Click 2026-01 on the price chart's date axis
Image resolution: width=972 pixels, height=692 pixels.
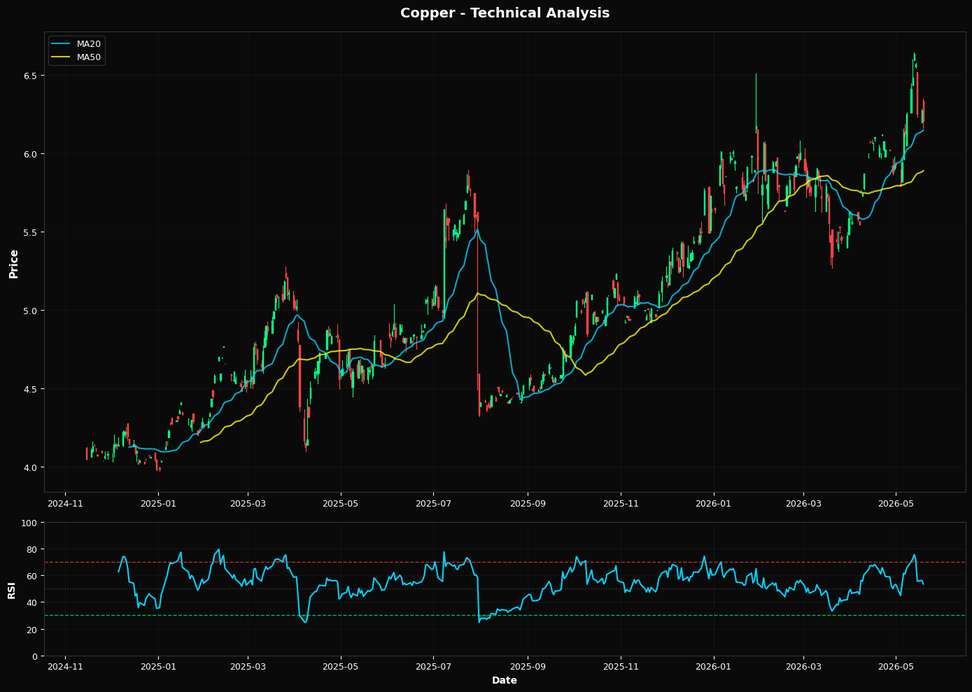coord(714,503)
